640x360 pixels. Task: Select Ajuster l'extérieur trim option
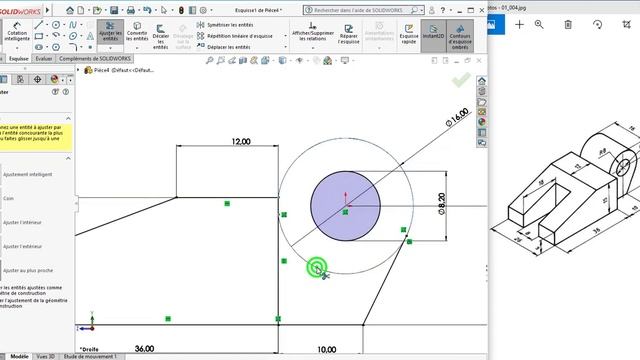pyautogui.click(x=22, y=247)
